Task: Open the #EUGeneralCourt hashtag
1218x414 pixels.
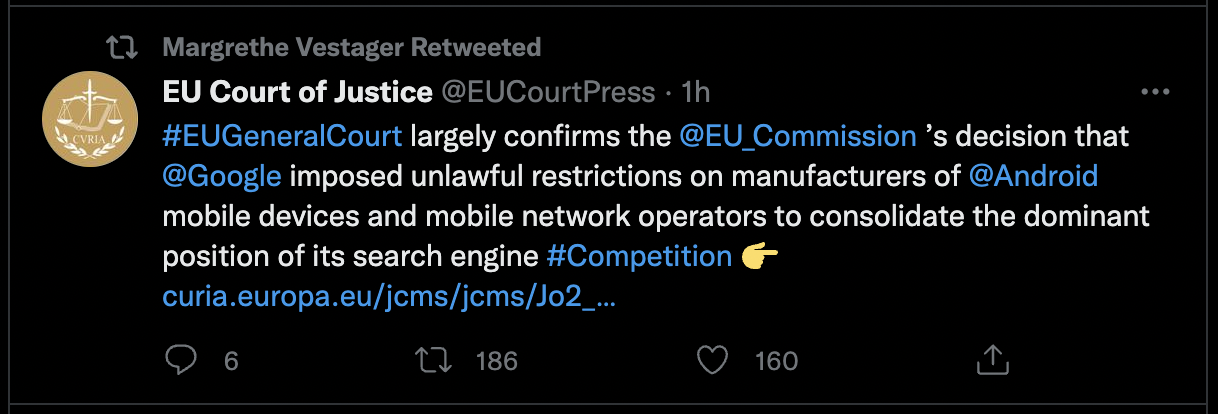Action: [x=282, y=135]
